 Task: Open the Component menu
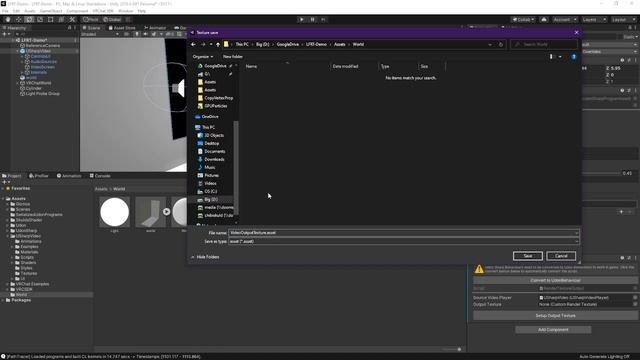tap(77, 11)
